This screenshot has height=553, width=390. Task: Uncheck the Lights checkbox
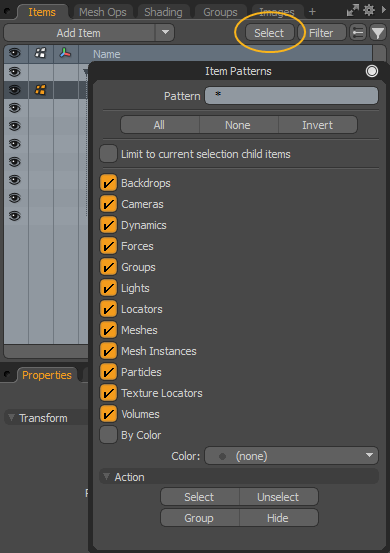coord(108,288)
